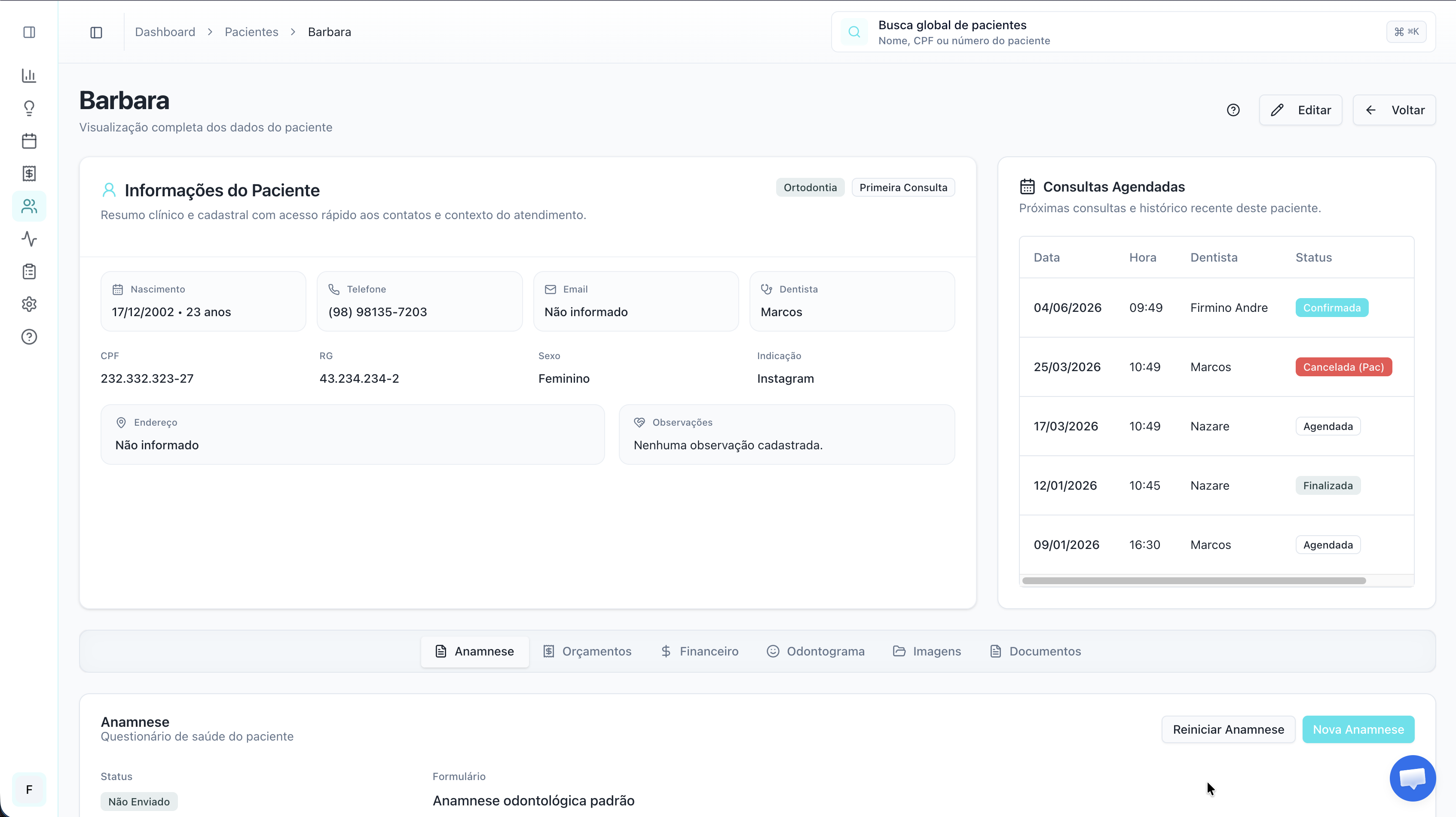The height and width of the screenshot is (817, 1456).
Task: Click the Status column header in appointments table
Action: (x=1314, y=258)
